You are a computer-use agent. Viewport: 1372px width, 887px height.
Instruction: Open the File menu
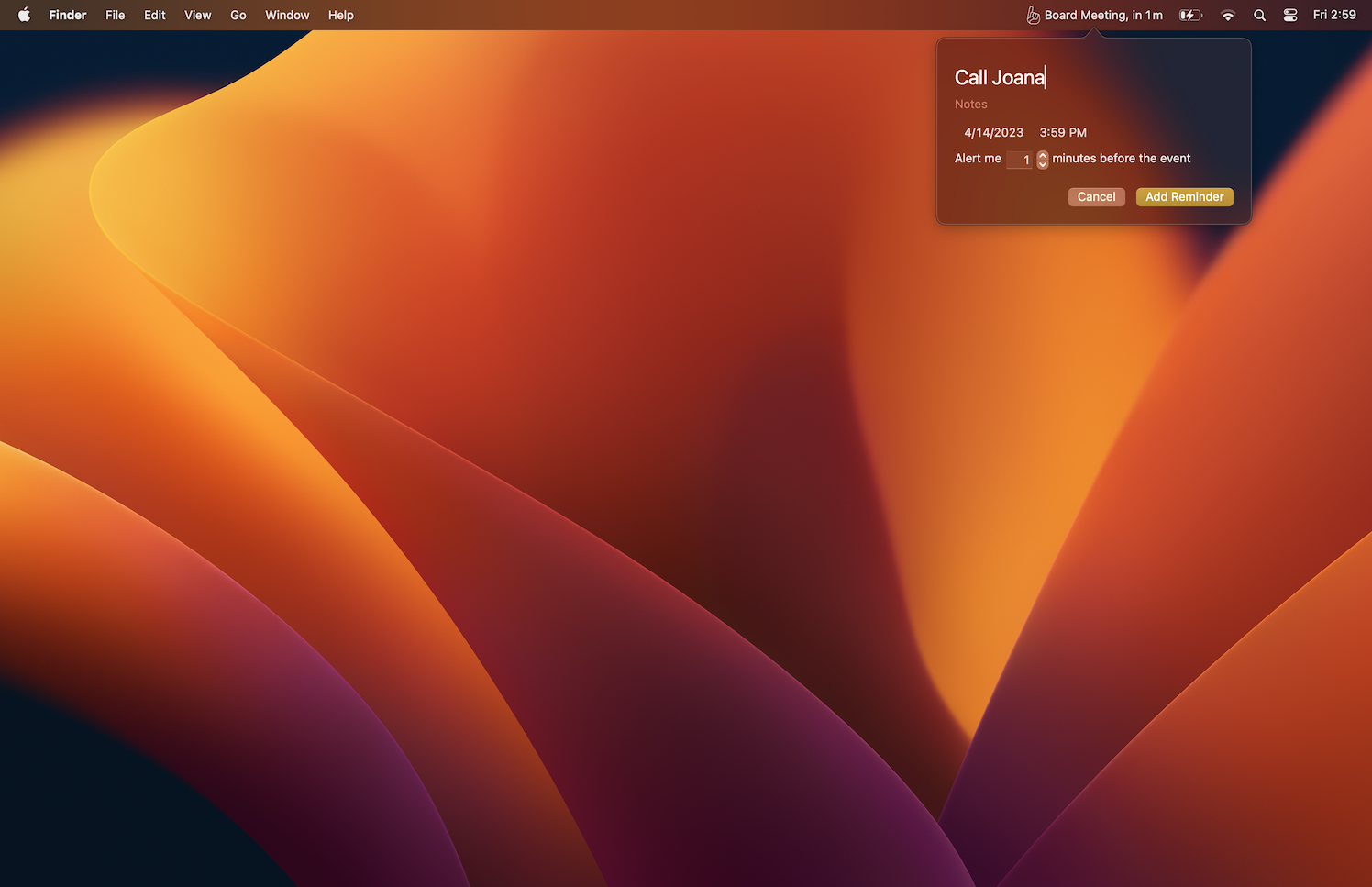click(115, 15)
